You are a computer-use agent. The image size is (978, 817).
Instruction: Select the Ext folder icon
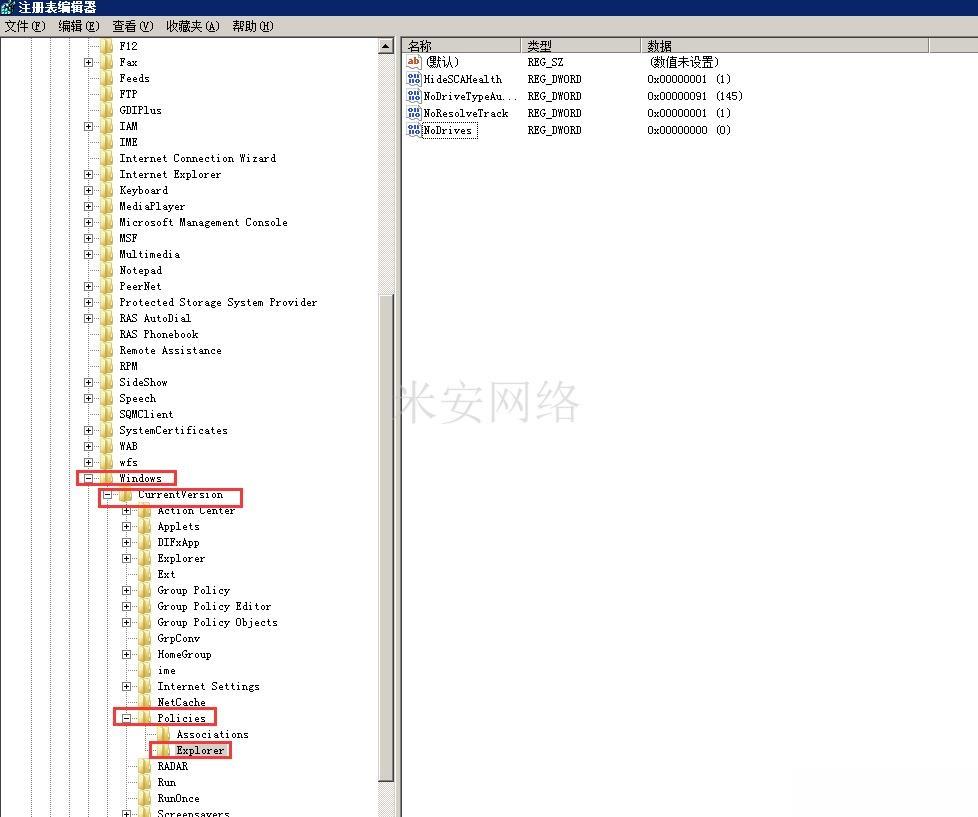pyautogui.click(x=145, y=574)
